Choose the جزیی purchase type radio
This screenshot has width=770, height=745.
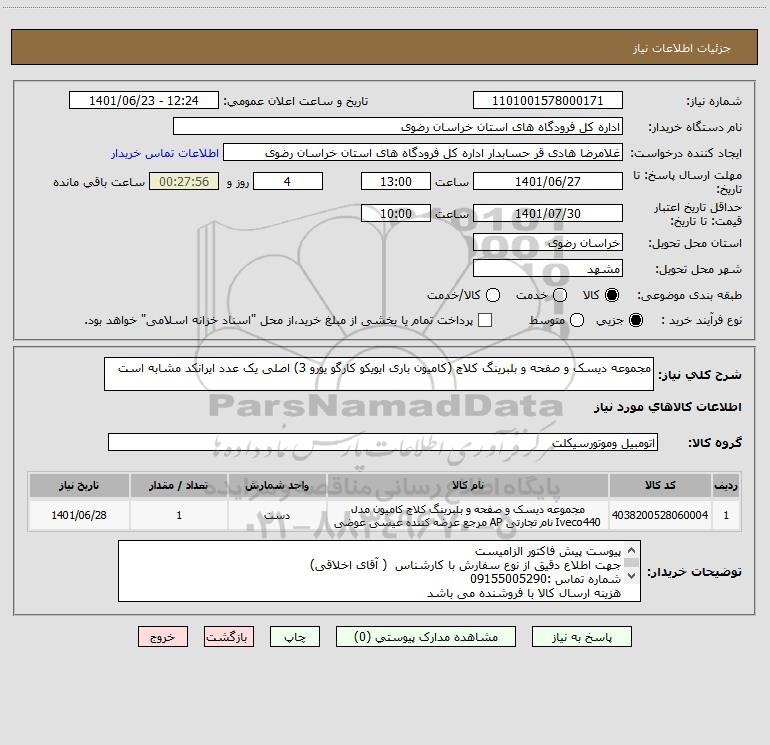pyautogui.click(x=635, y=320)
